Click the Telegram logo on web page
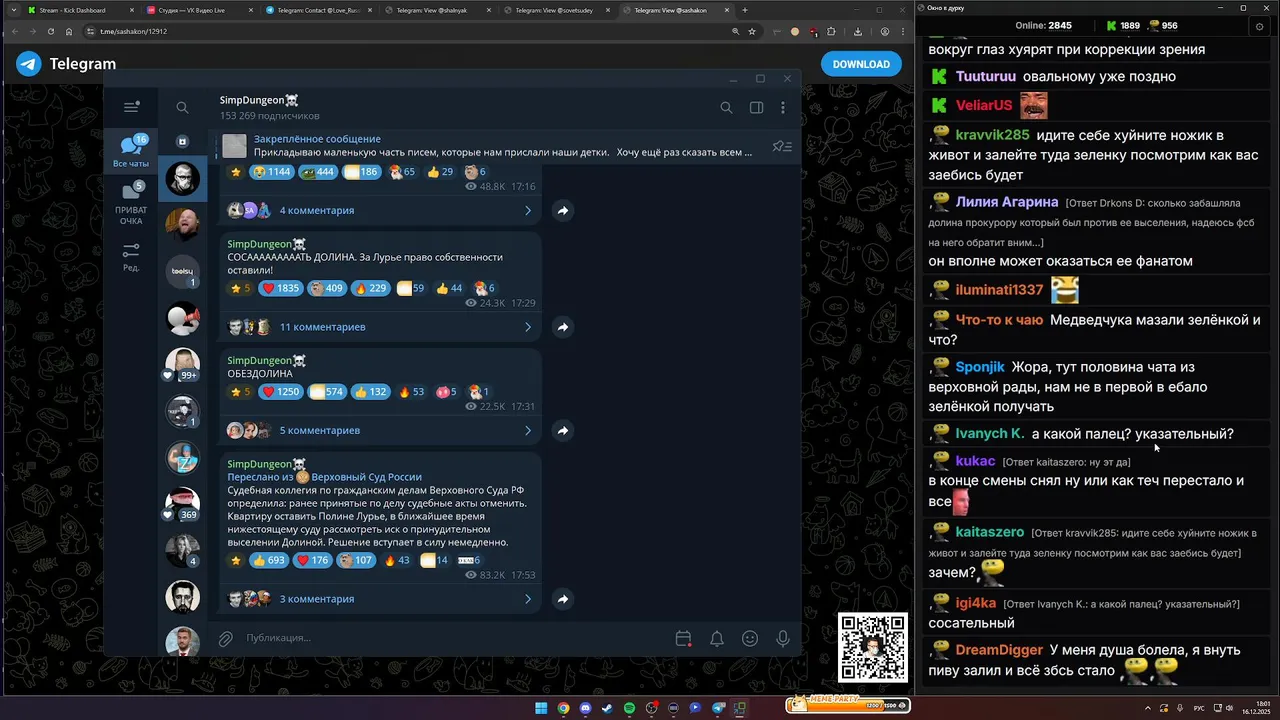Viewport: 1280px width, 720px height. [29, 64]
